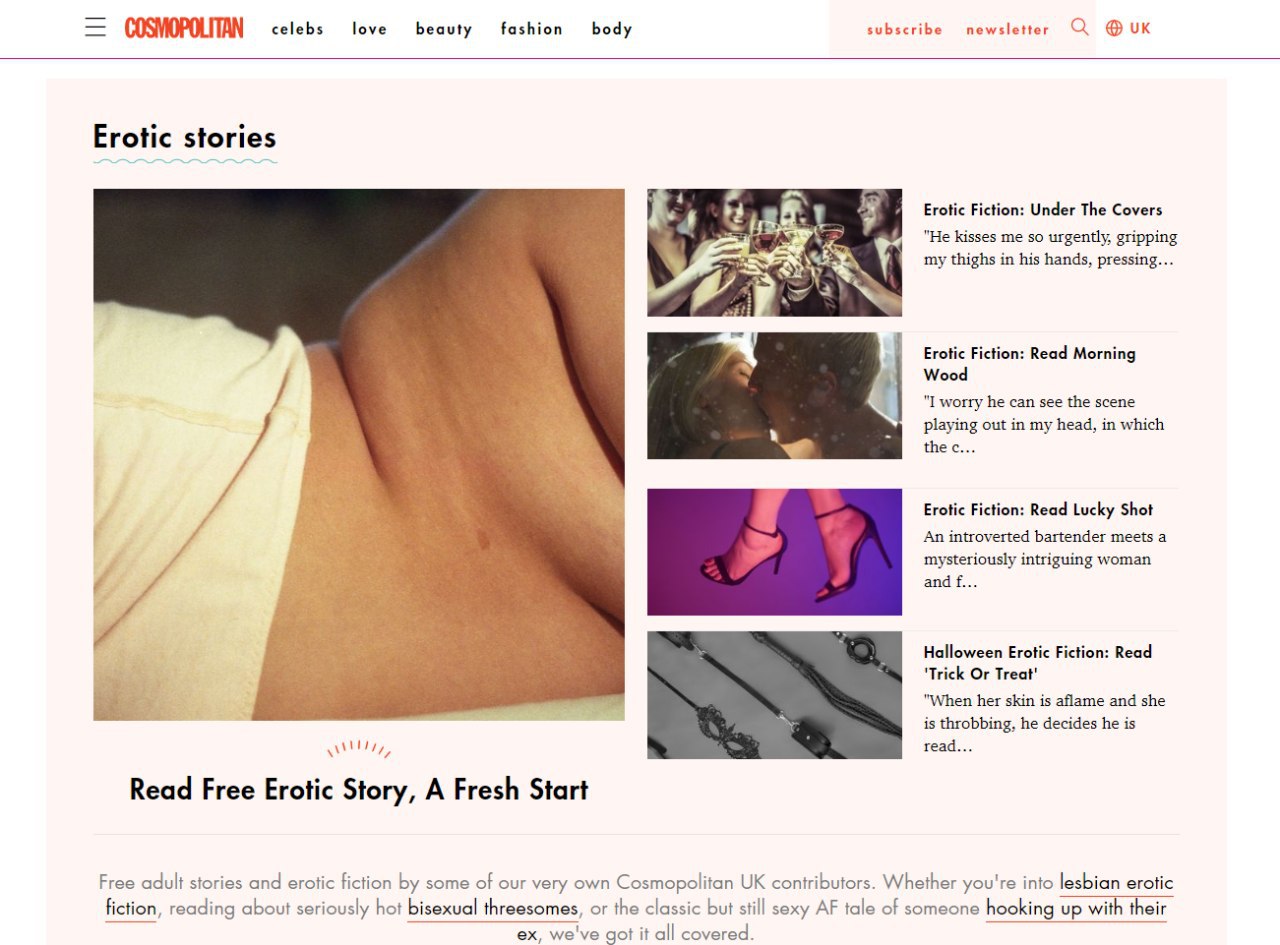The image size is (1280, 945).
Task: Open A Fresh Start featured image
Action: pyautogui.click(x=359, y=455)
